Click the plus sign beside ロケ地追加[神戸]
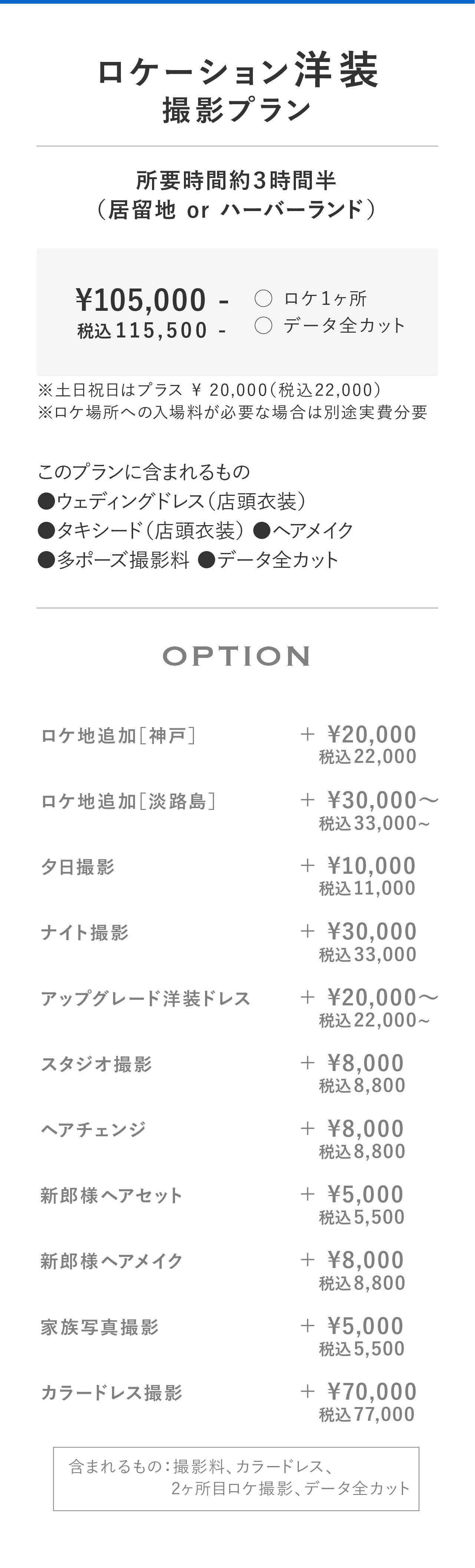Viewport: 475px width, 1568px height. (x=307, y=734)
